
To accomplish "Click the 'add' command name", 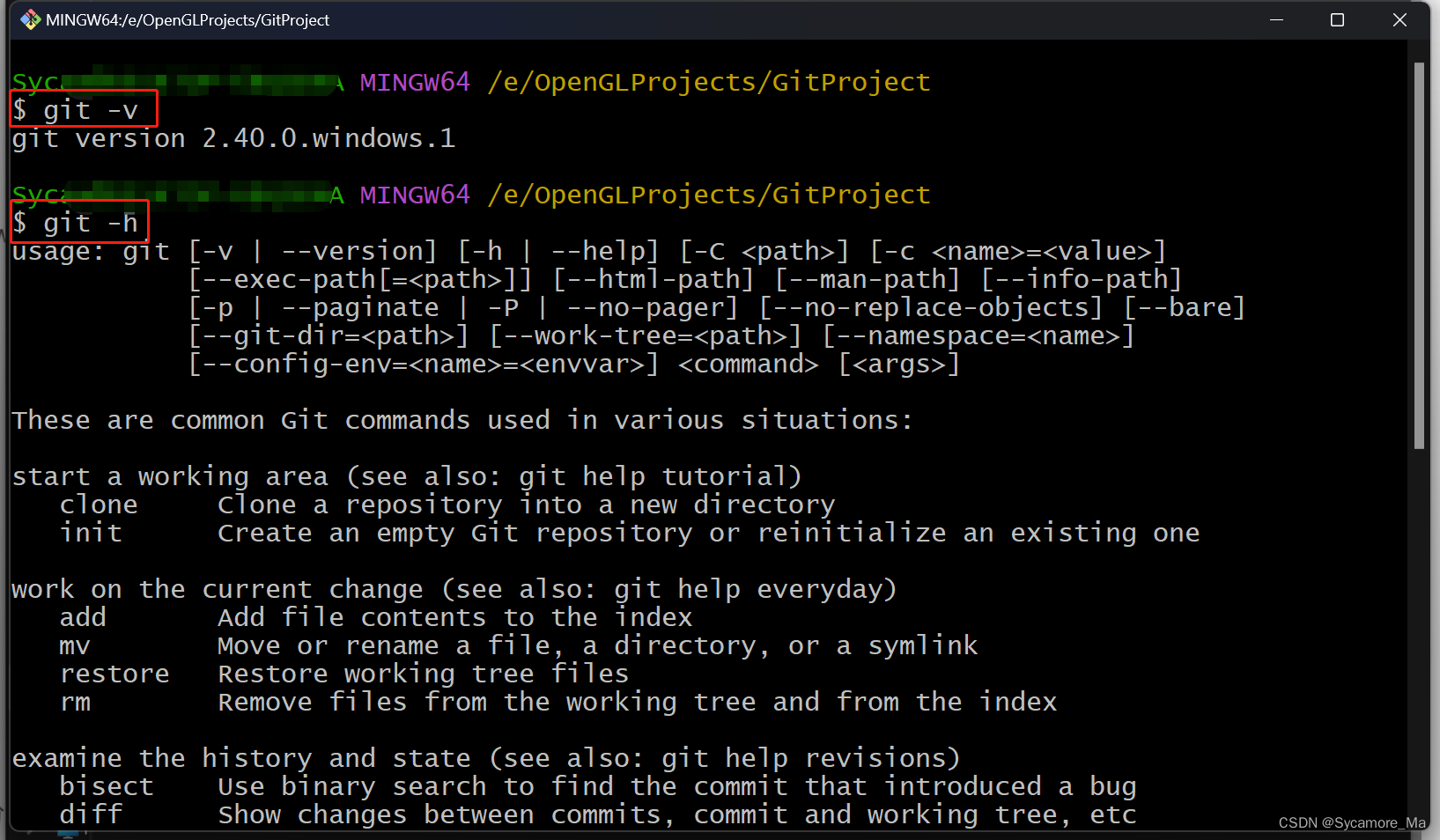I will pyautogui.click(x=83, y=617).
